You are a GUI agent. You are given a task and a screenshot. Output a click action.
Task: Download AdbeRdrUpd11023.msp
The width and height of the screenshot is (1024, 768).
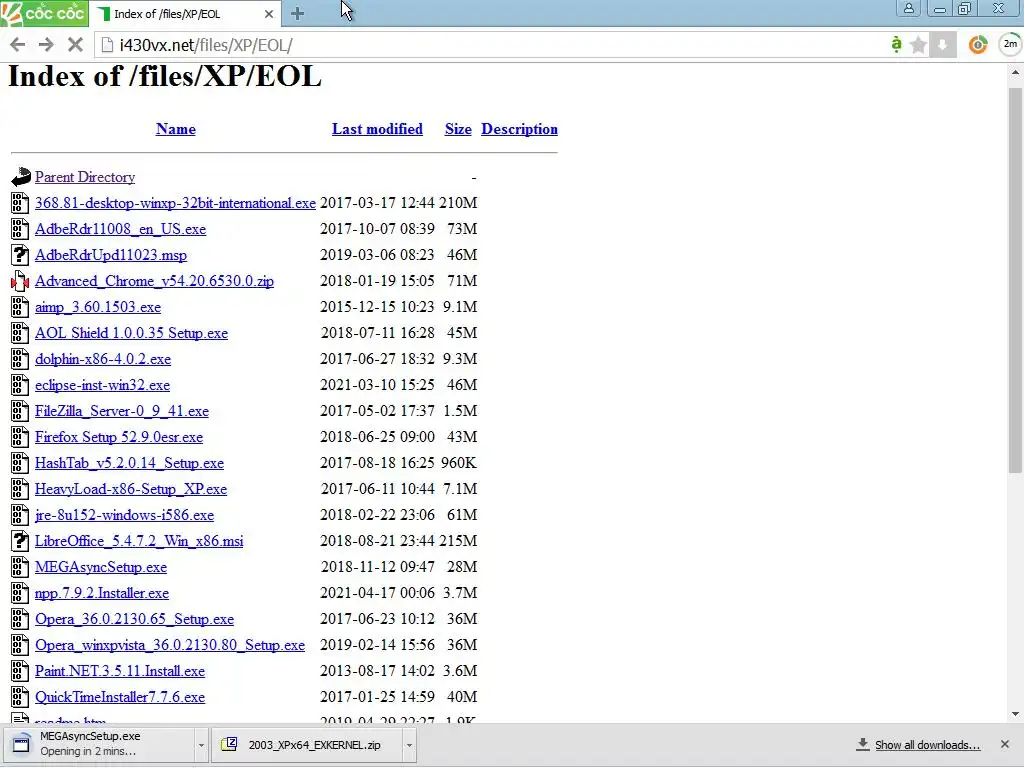[111, 255]
